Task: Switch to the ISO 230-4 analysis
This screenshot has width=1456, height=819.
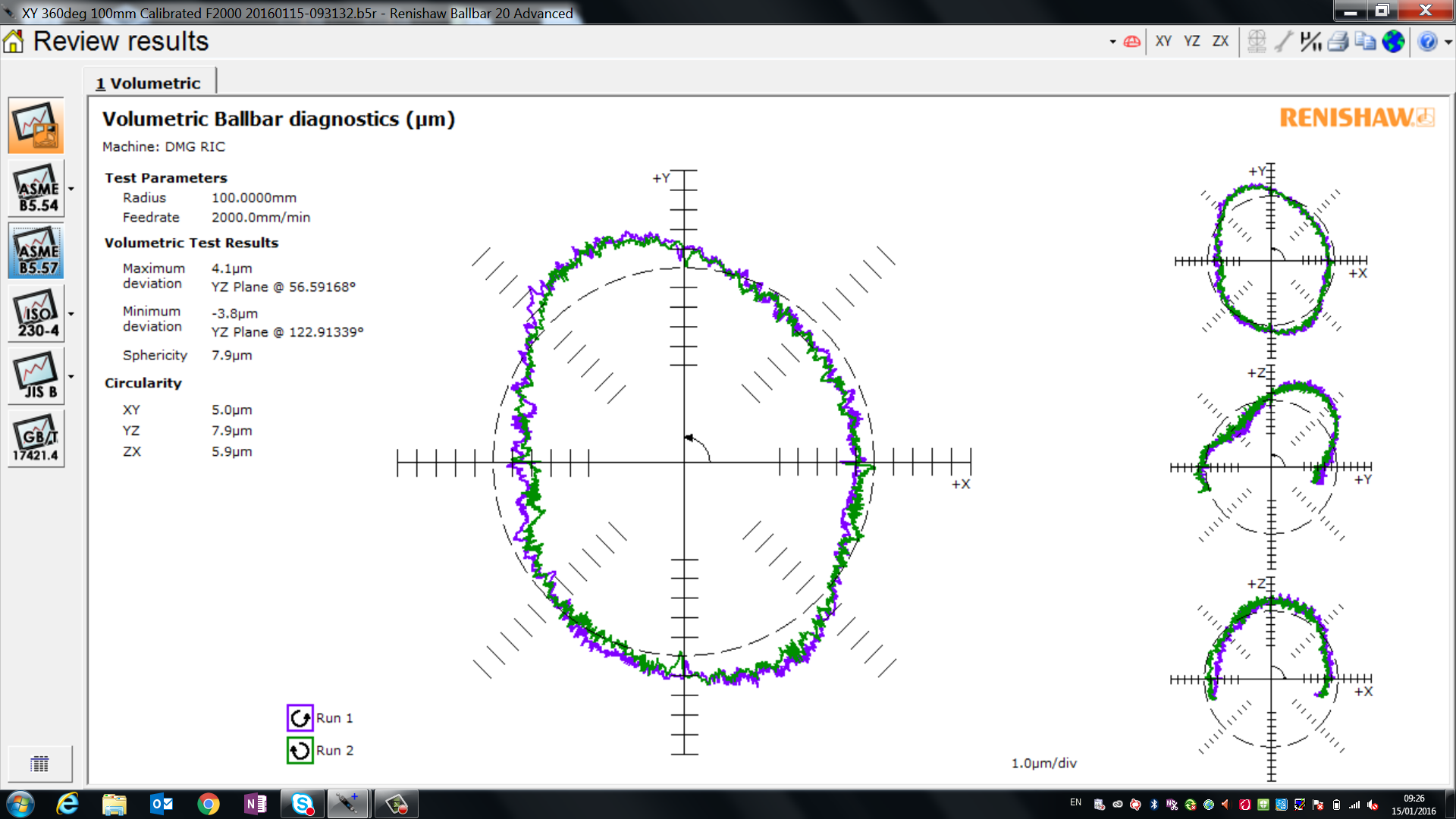Action: 35,312
